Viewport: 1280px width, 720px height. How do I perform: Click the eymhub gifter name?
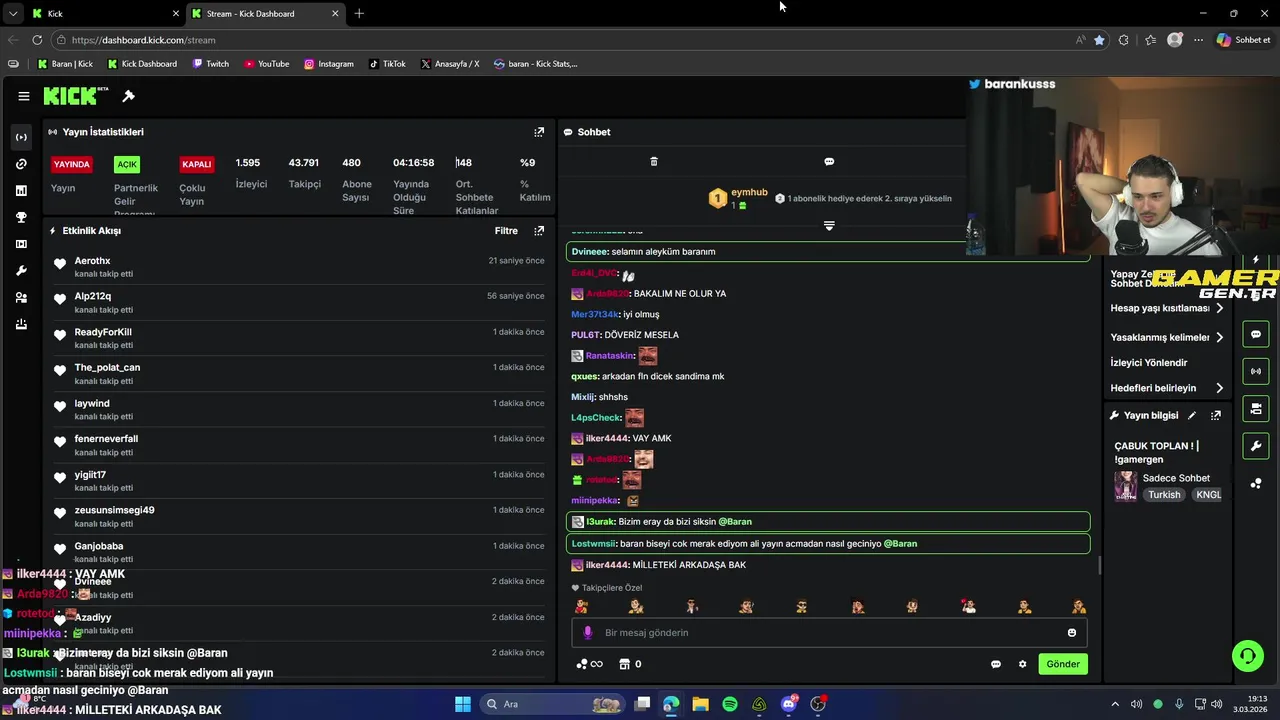click(749, 192)
